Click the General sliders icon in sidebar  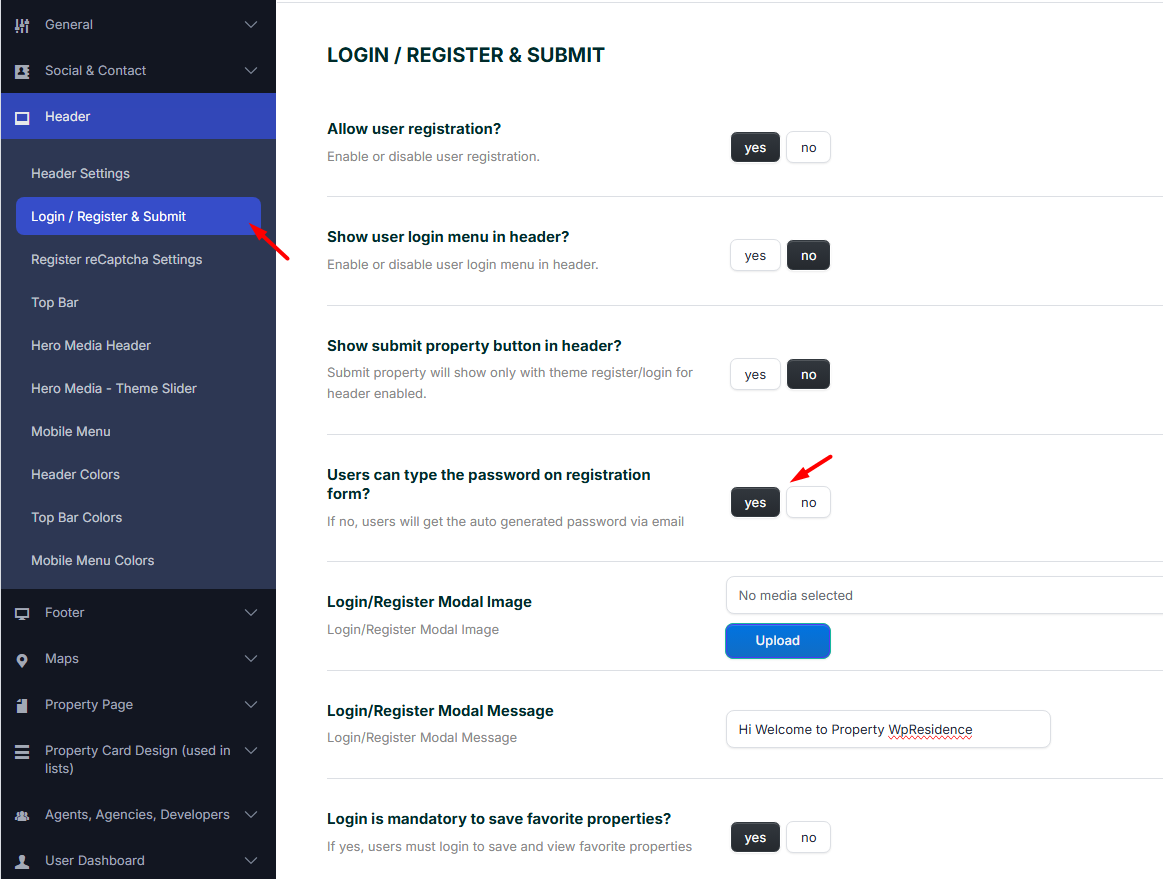coord(22,25)
